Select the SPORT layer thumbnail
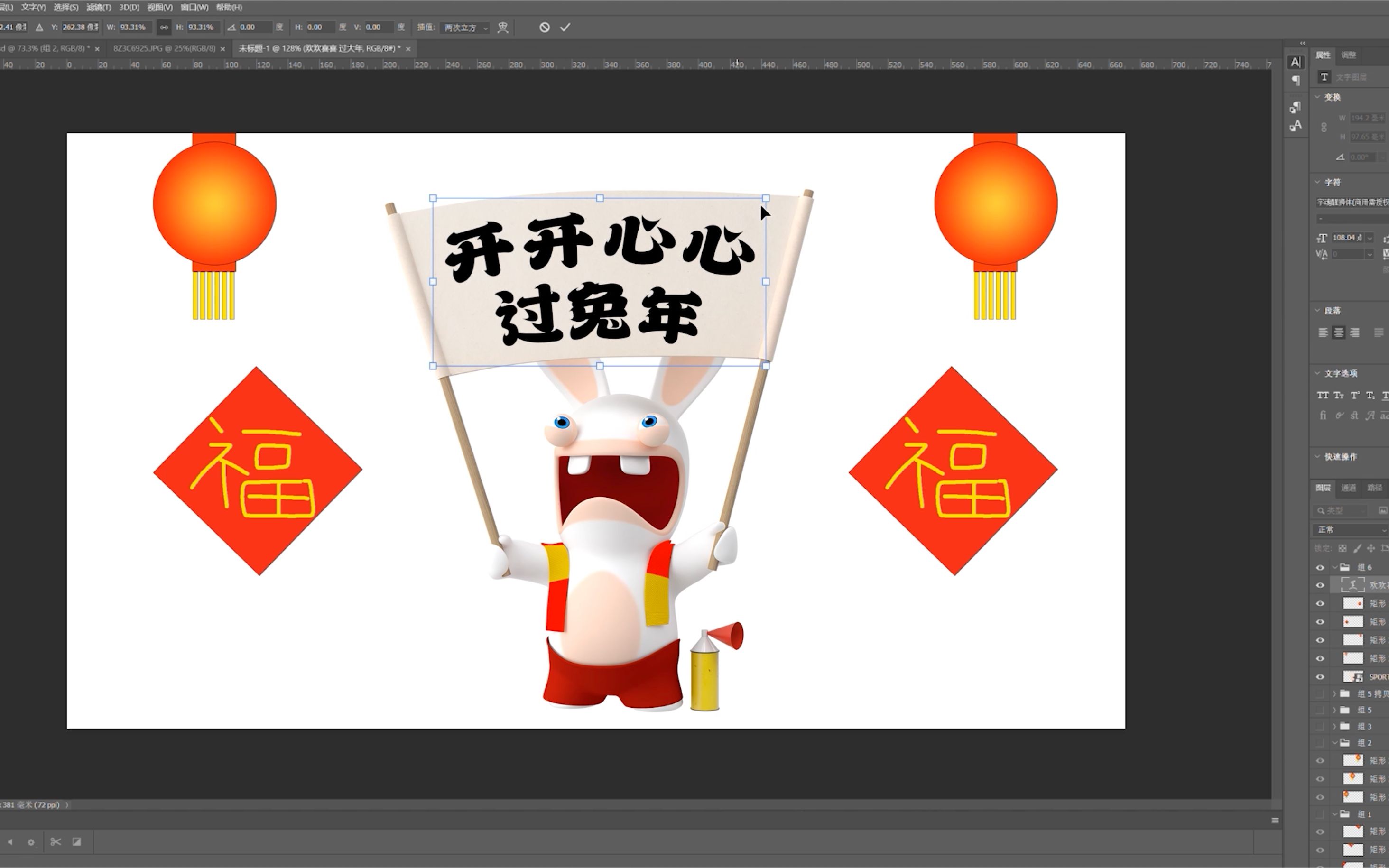Screen dimensions: 1389x868 pyautogui.click(x=1353, y=676)
